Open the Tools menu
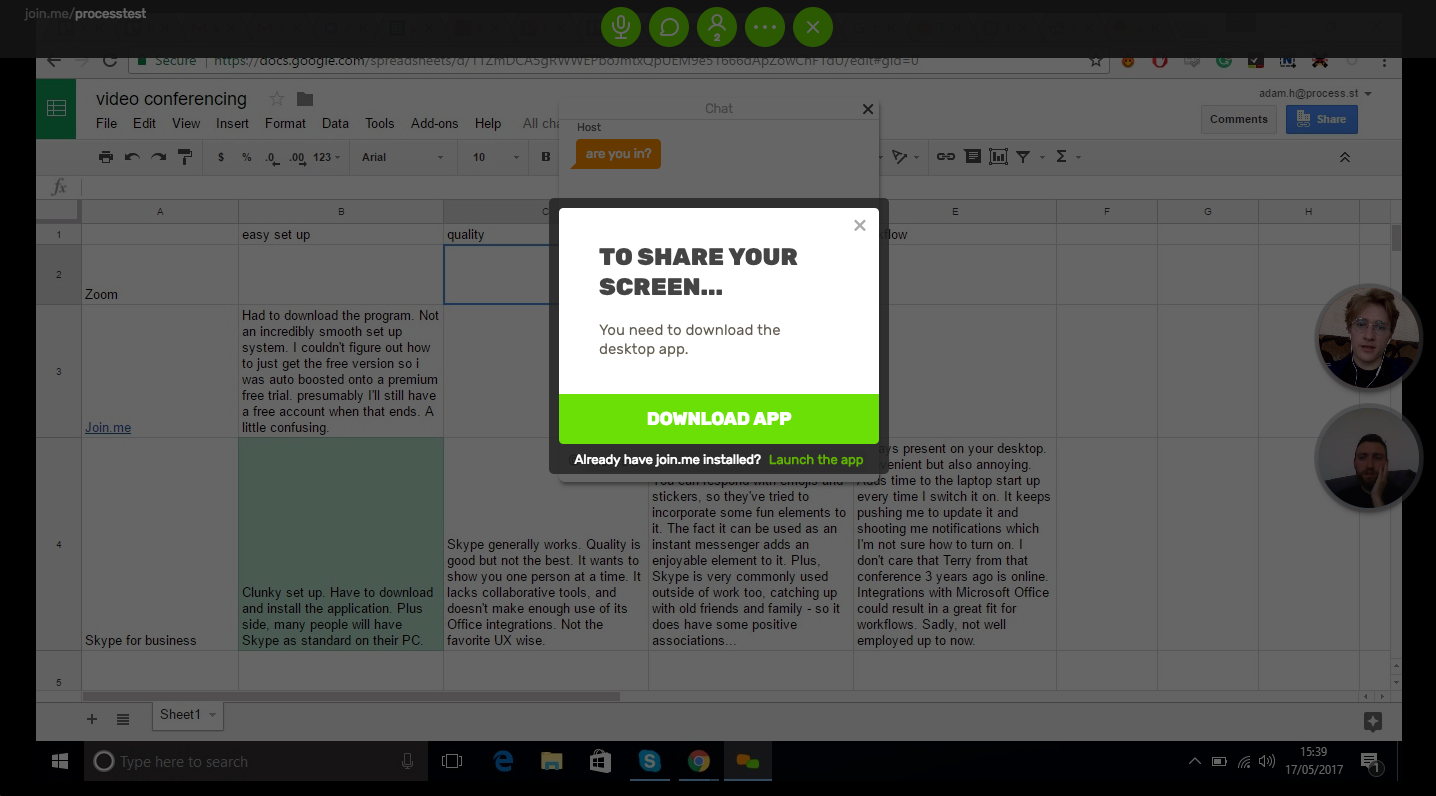 (380, 123)
